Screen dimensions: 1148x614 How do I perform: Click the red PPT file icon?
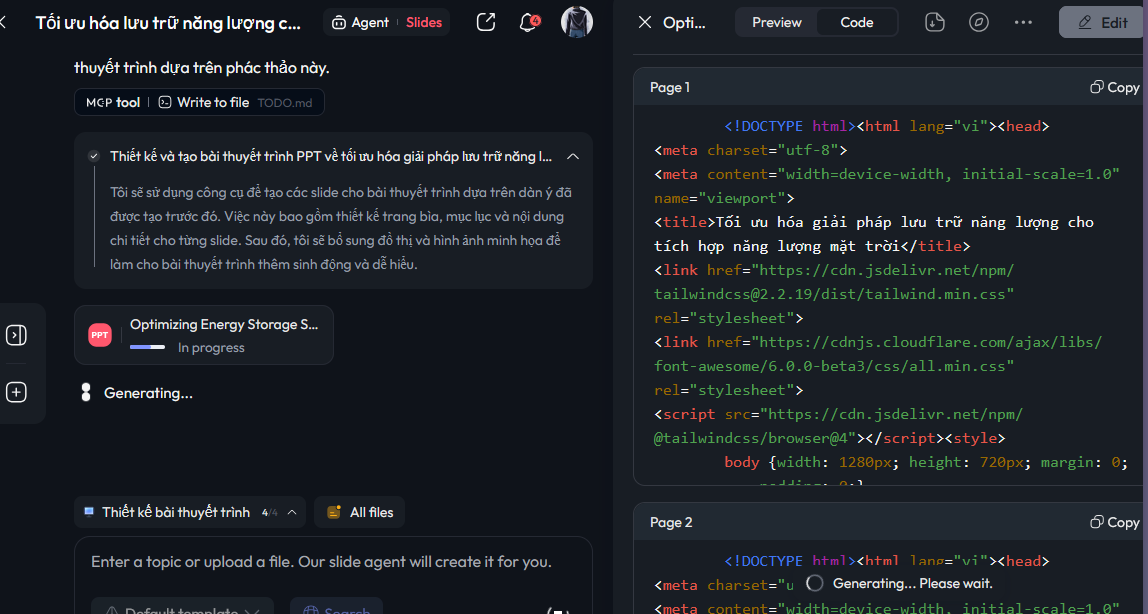[x=100, y=335]
